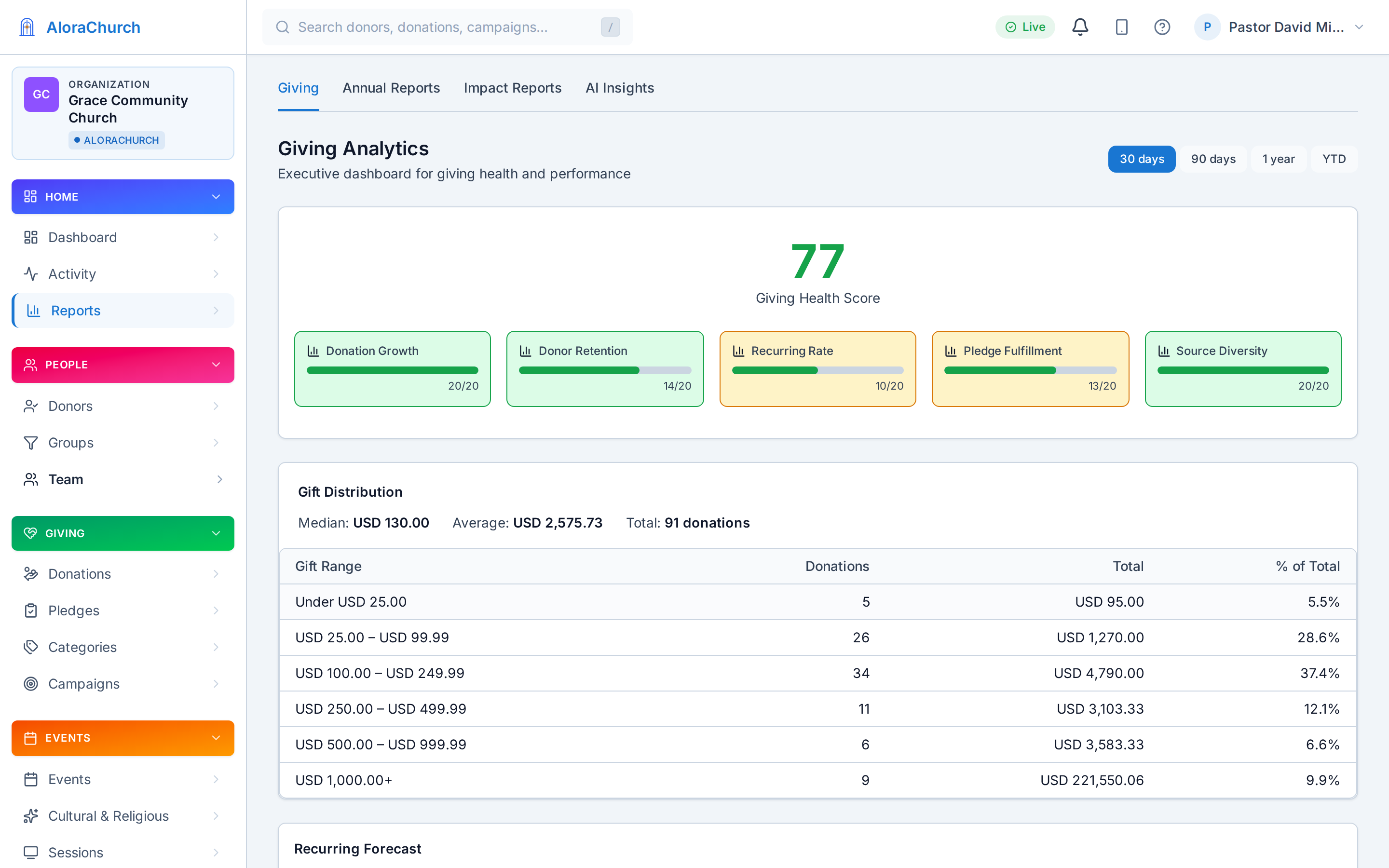The width and height of the screenshot is (1389, 868).
Task: Switch to the Impact Reports tab
Action: click(513, 88)
